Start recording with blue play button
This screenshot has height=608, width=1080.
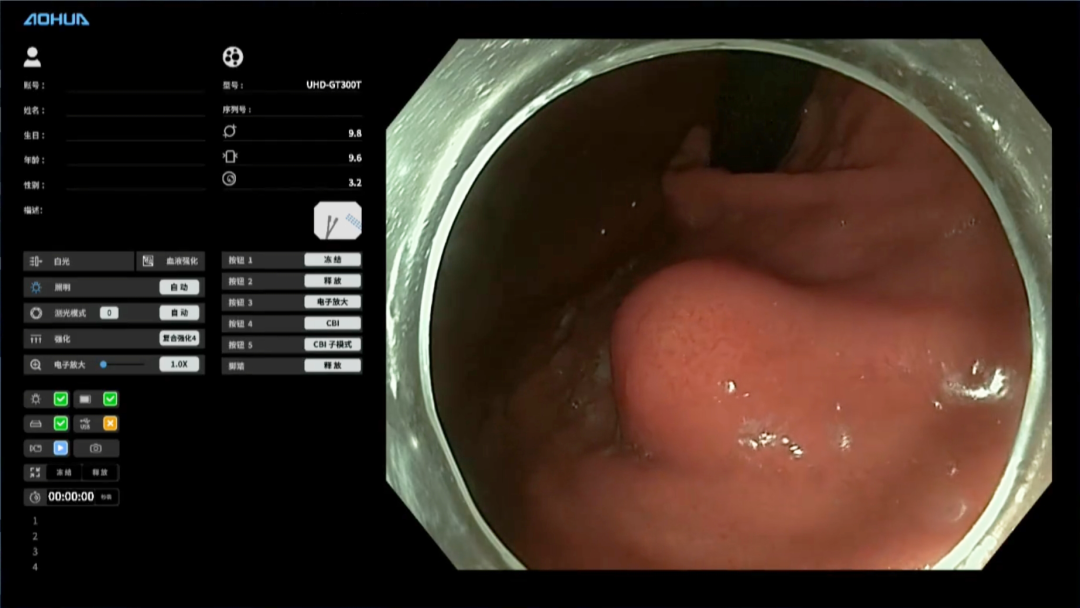[x=61, y=448]
